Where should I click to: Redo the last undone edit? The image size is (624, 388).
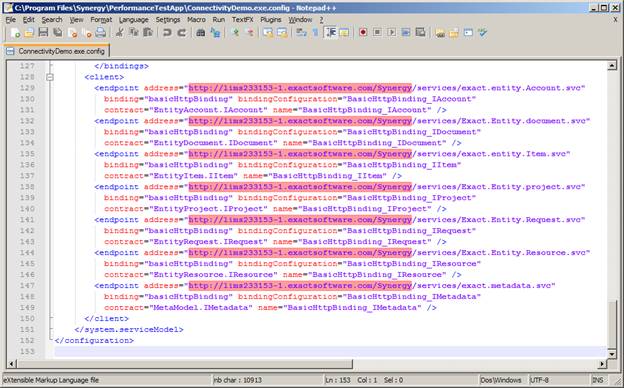coord(181,33)
